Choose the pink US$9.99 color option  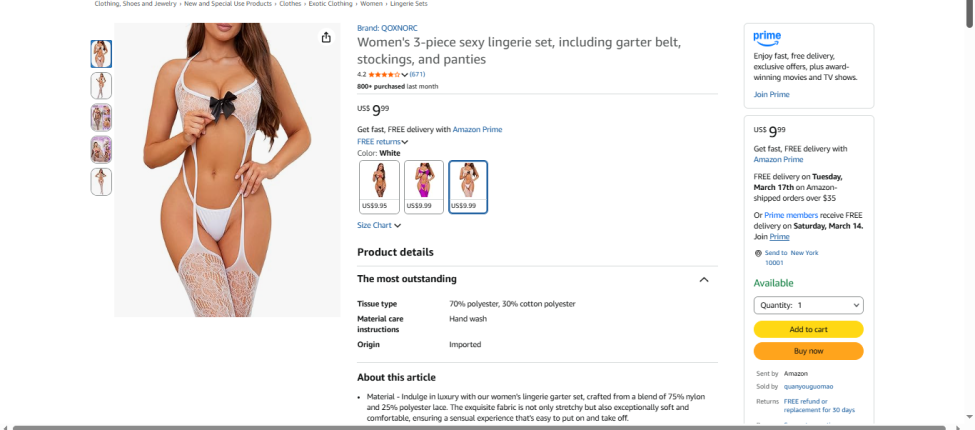[424, 186]
